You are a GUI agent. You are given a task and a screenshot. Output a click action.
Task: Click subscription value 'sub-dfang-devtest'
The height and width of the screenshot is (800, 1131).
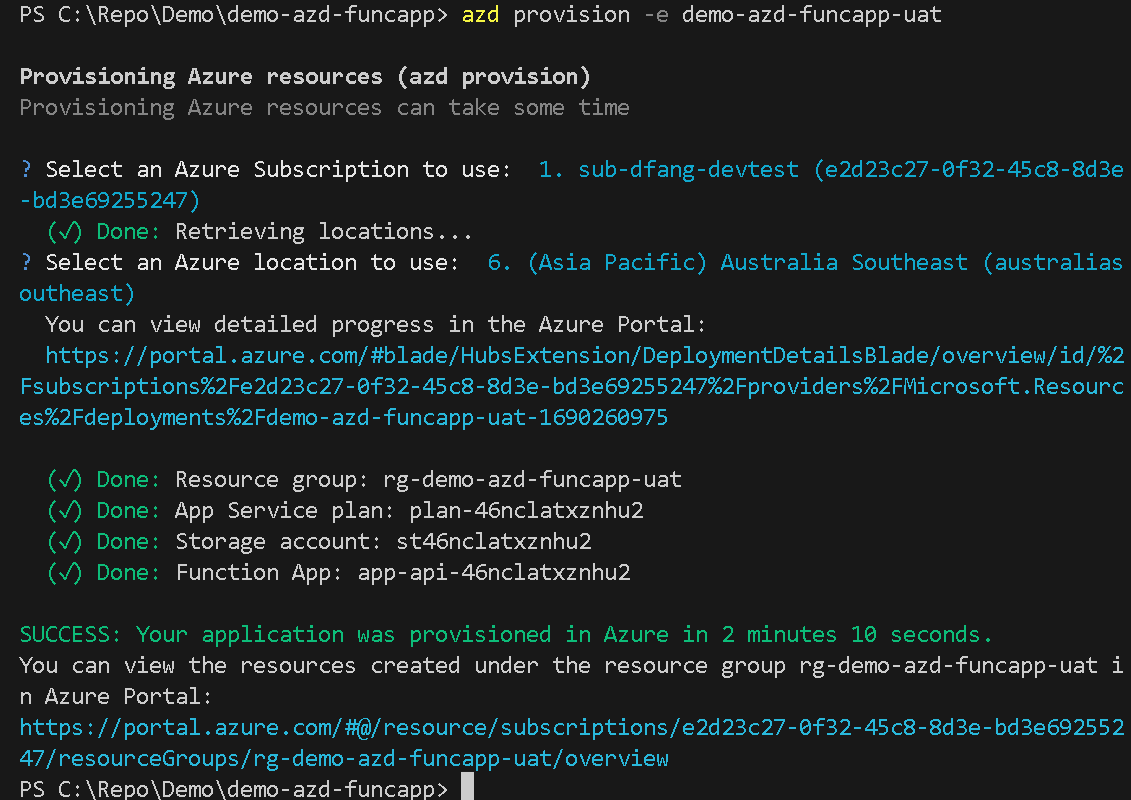point(688,170)
